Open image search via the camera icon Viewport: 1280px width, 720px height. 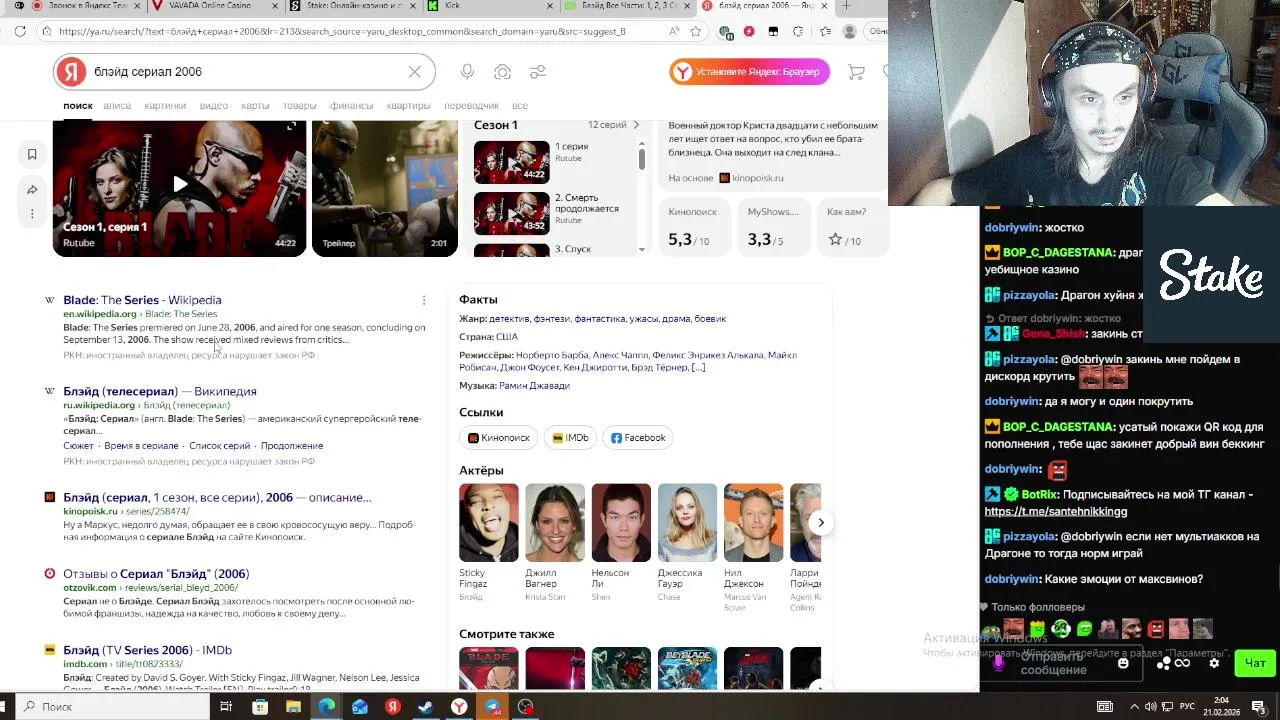pyautogui.click(x=502, y=72)
